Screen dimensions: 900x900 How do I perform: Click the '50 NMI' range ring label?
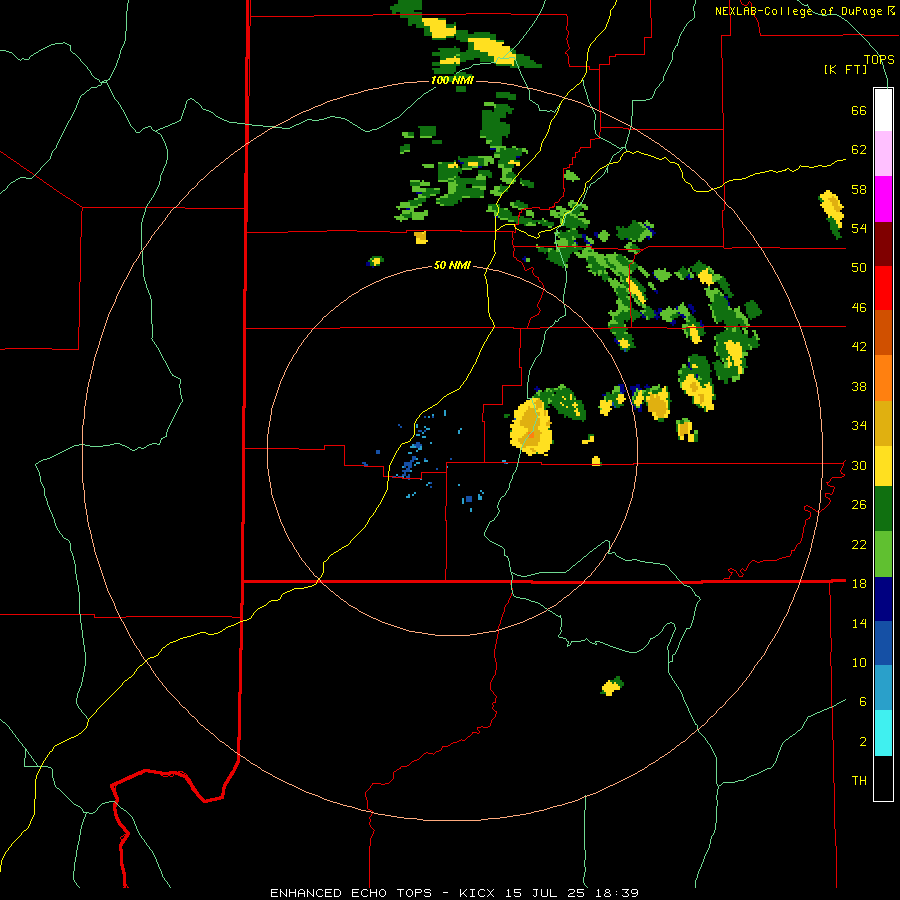pos(452,265)
